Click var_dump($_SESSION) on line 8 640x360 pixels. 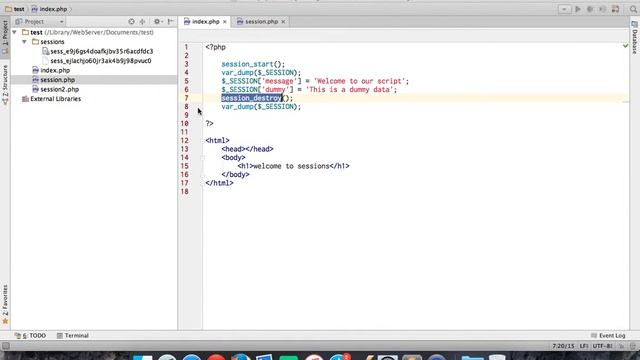(x=261, y=107)
